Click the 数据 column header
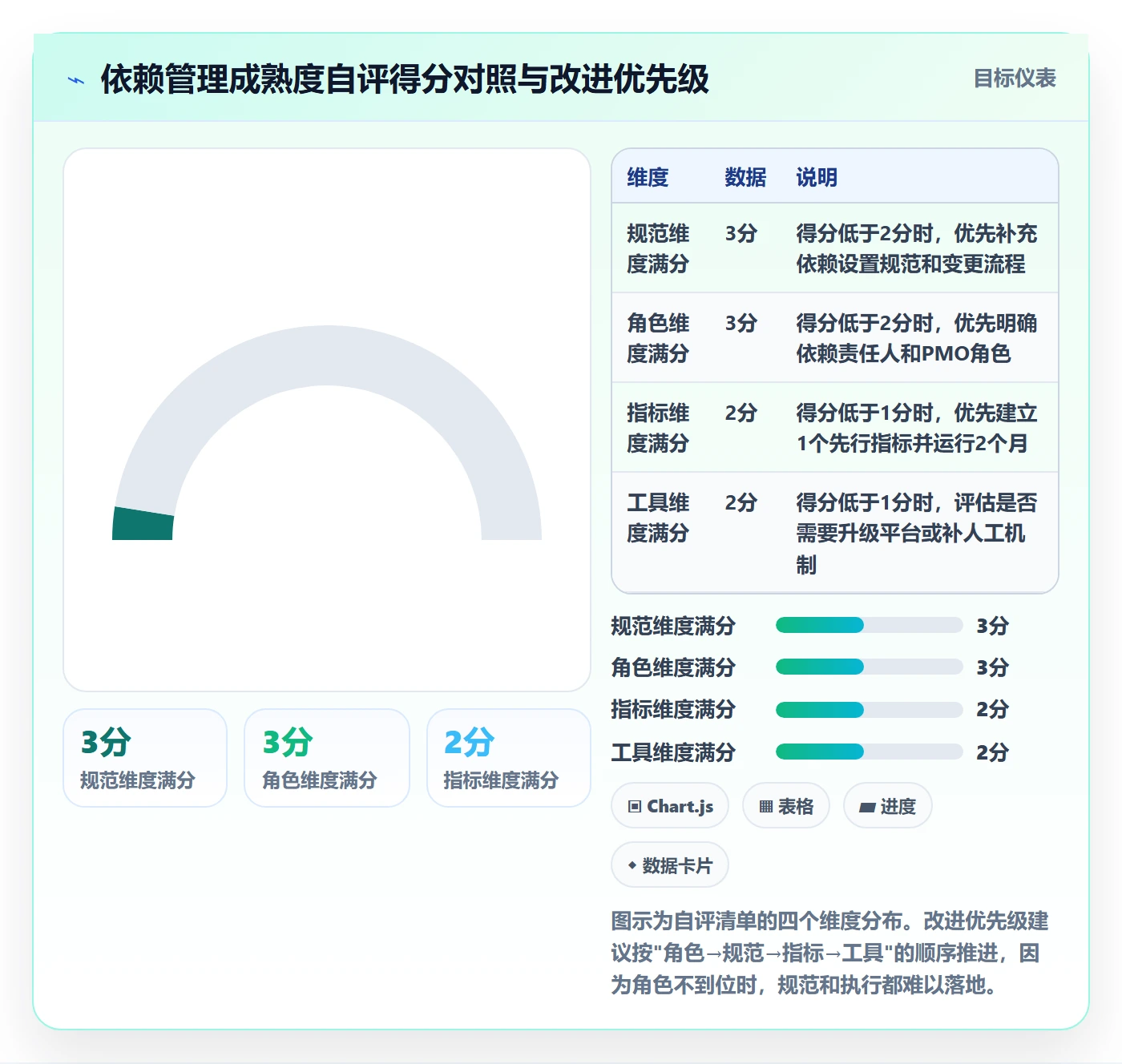Viewport: 1122px width, 1064px height. [745, 177]
